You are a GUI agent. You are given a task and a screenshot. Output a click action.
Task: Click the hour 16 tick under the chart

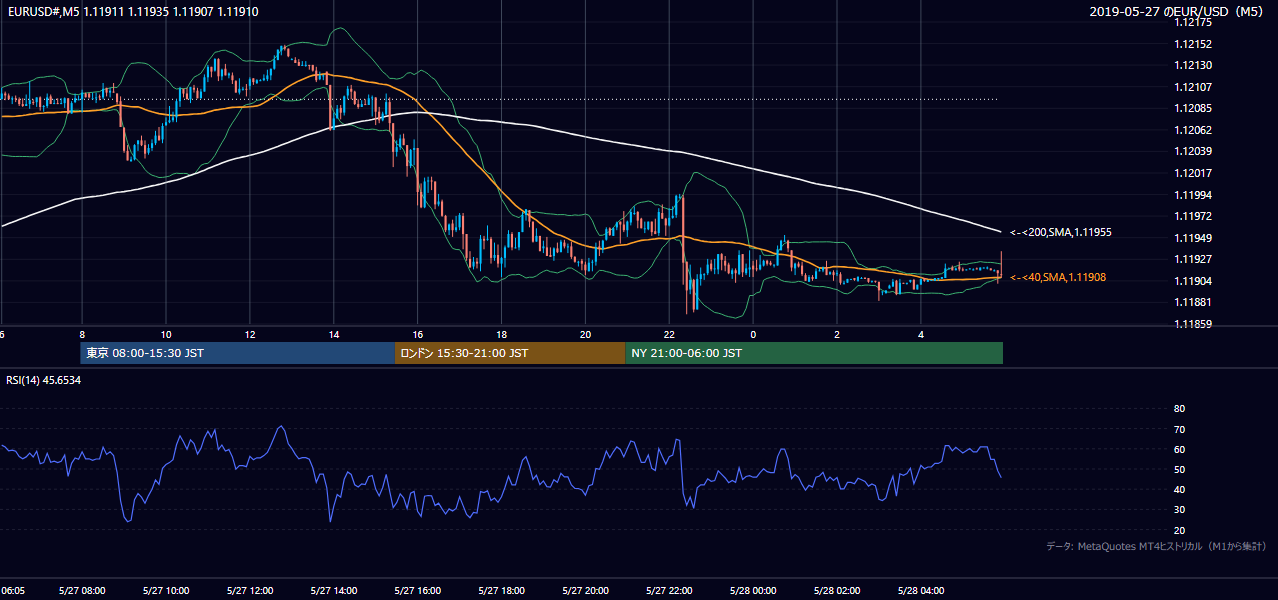pyautogui.click(x=418, y=335)
